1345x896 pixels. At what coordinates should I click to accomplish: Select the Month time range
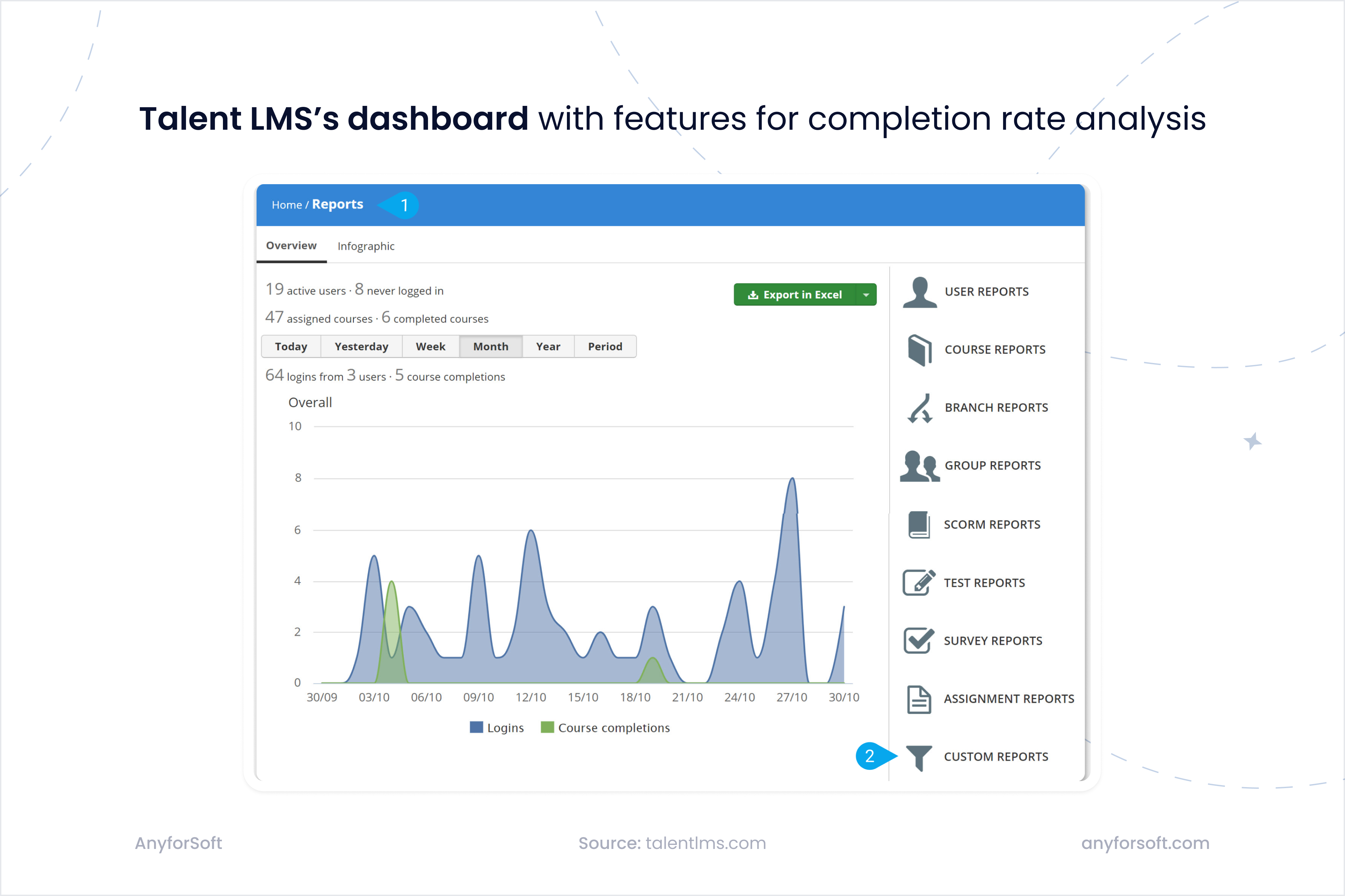(491, 346)
